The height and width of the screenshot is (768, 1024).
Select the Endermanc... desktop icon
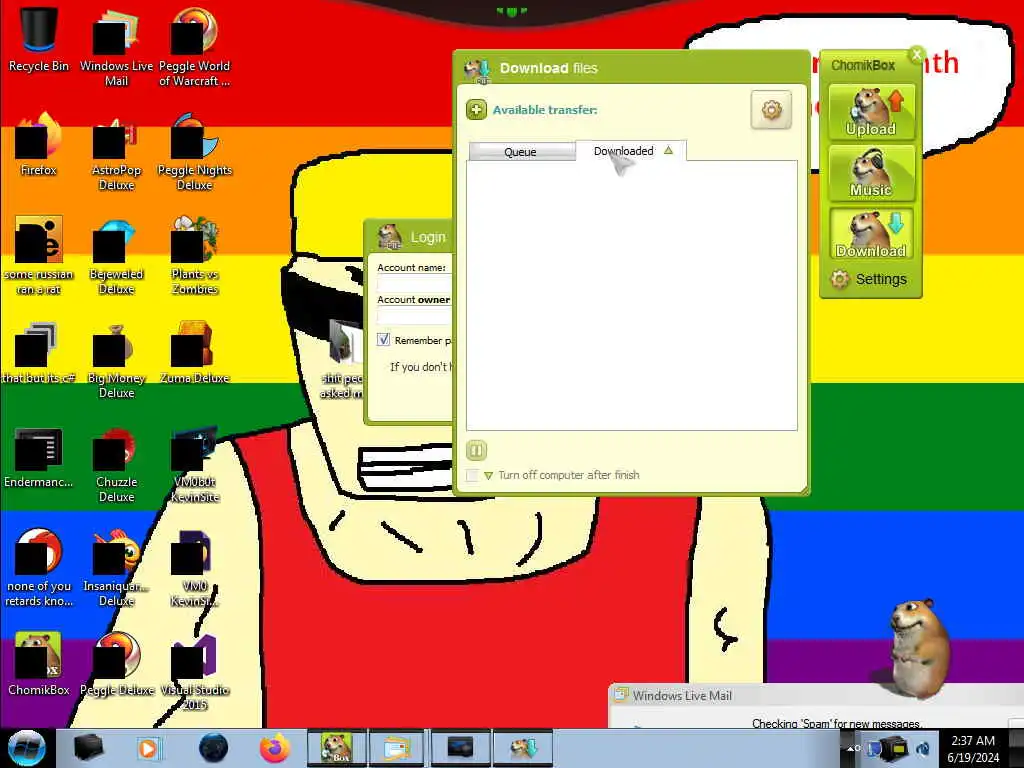(39, 457)
